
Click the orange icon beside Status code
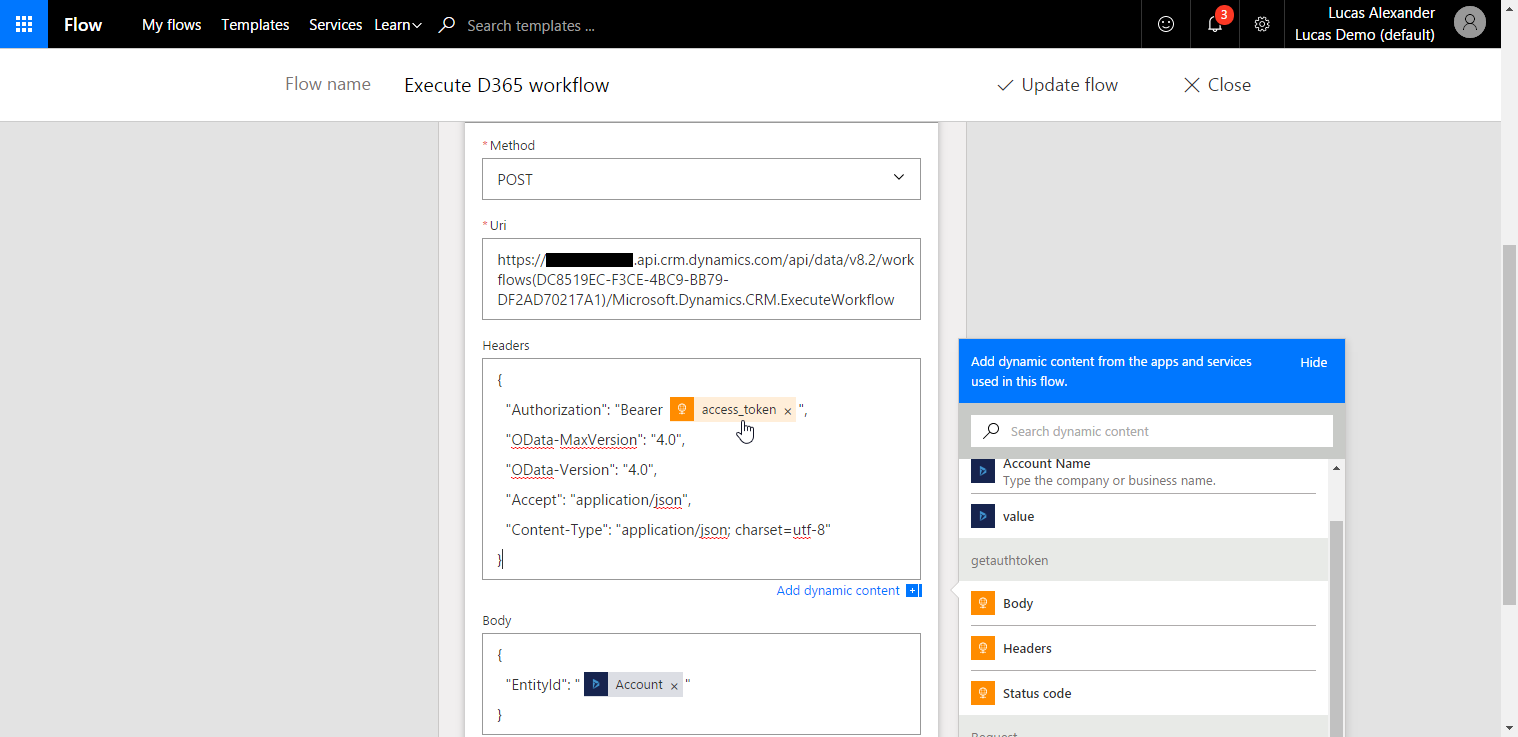coord(983,693)
